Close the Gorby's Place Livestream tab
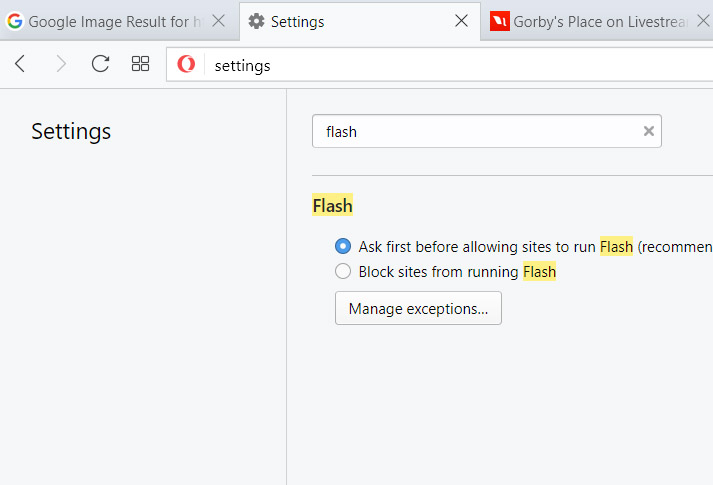This screenshot has height=485, width=713. 703,20
